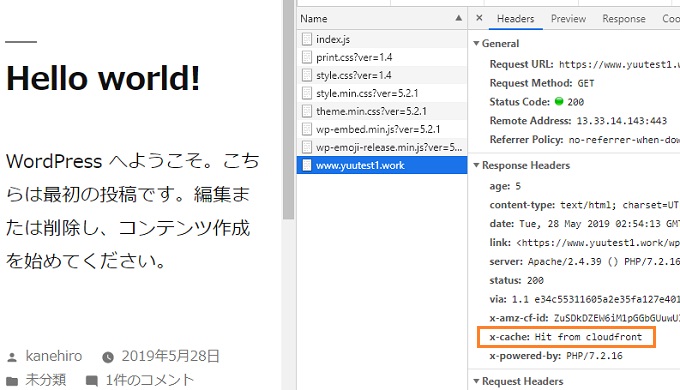Screen dimensions: 680x390
Task: Click the Referrer Policy value
Action: (x=624, y=140)
